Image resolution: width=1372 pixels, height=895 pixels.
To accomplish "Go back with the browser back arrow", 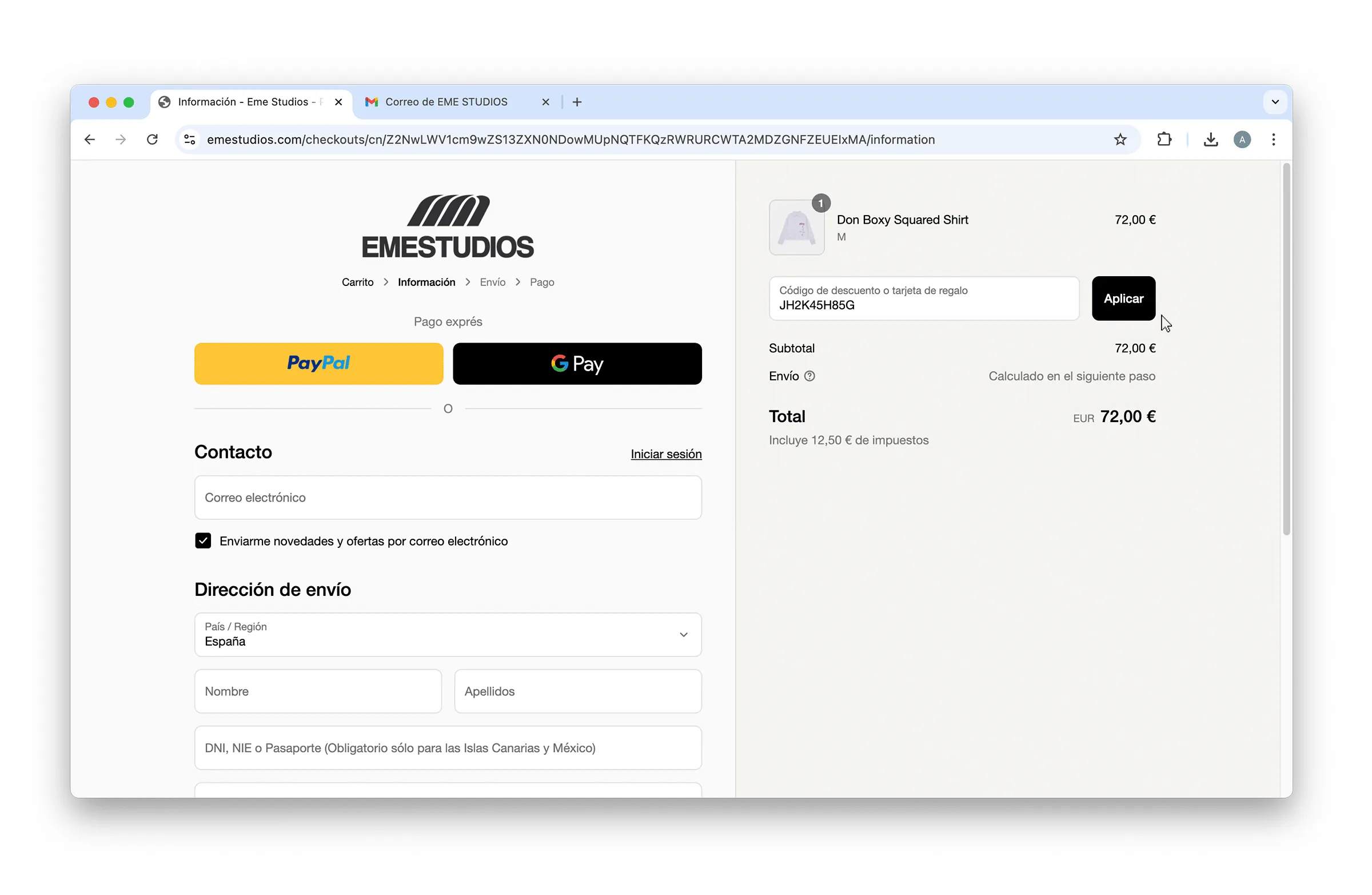I will [90, 140].
